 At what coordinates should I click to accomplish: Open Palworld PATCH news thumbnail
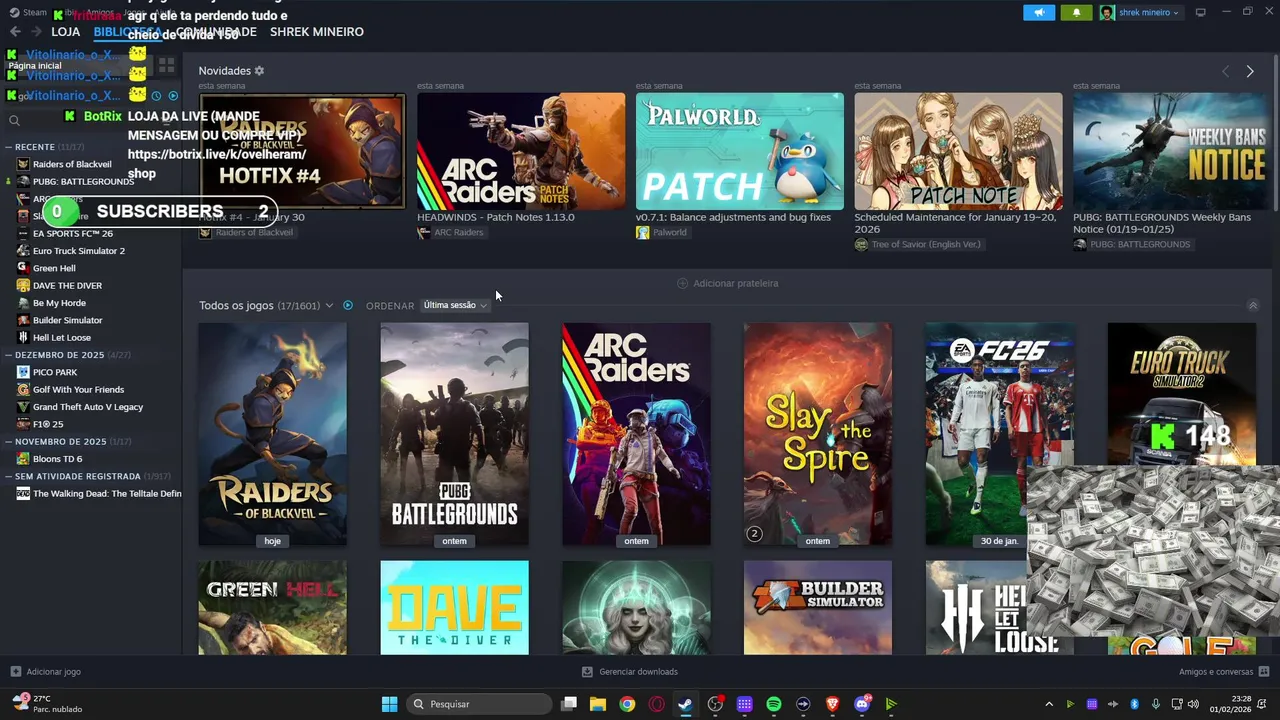point(740,151)
